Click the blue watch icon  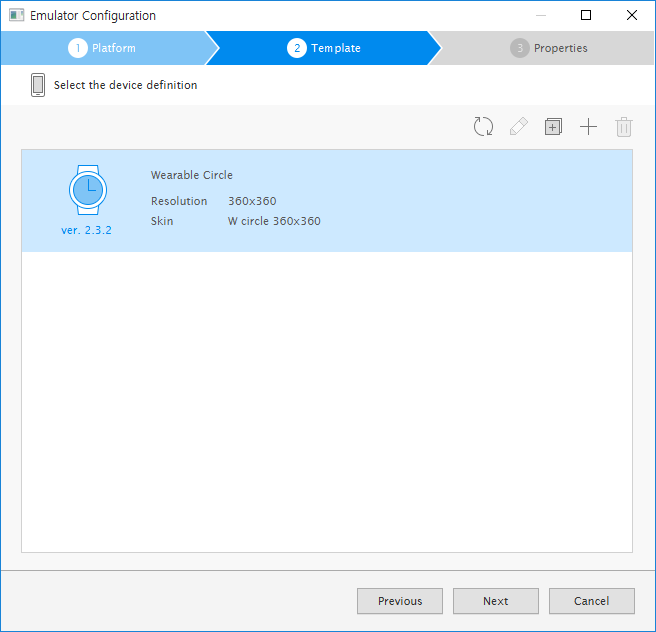[x=87, y=189]
